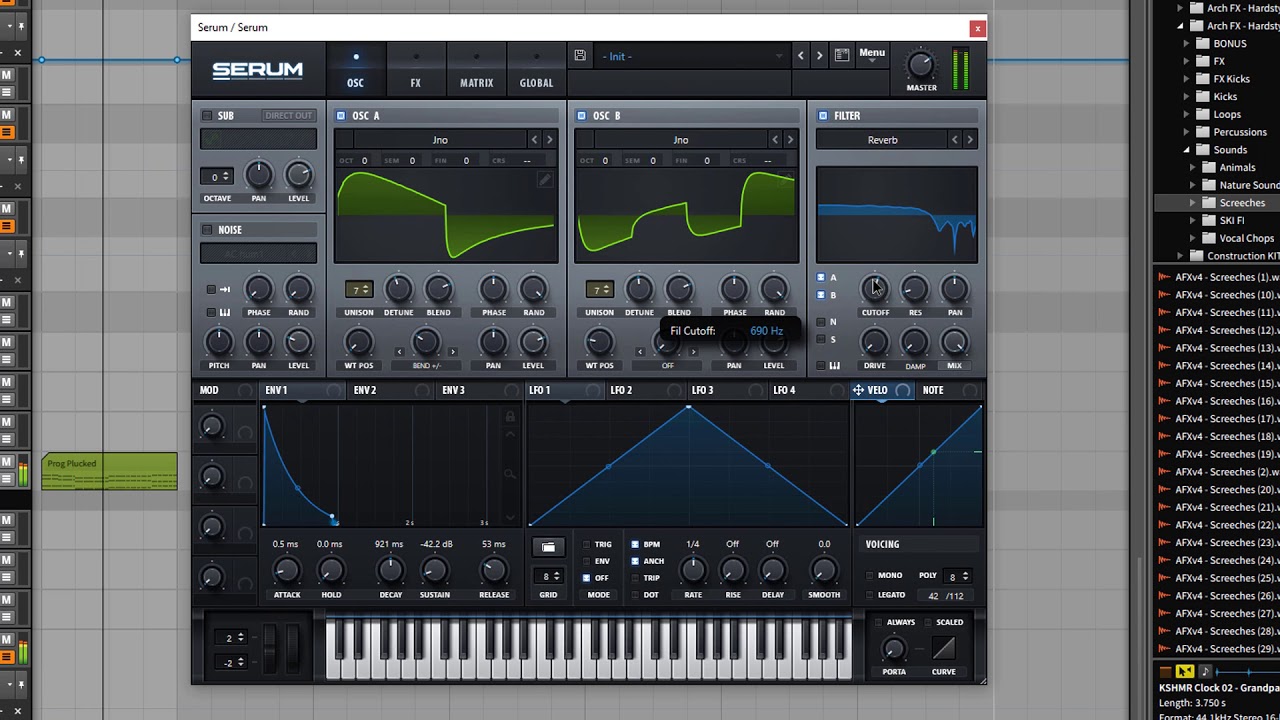Expand the Animals folder in the browser
1280x720 pixels.
pyautogui.click(x=1193, y=168)
